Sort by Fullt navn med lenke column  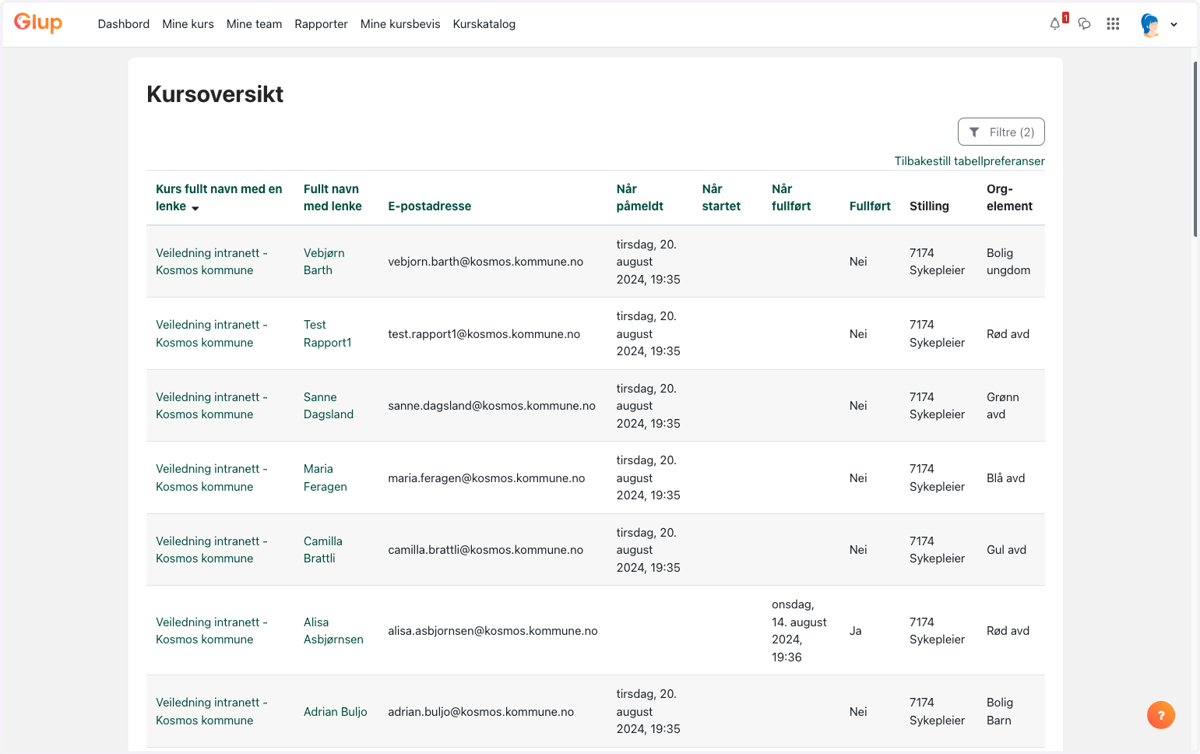[x=332, y=197]
